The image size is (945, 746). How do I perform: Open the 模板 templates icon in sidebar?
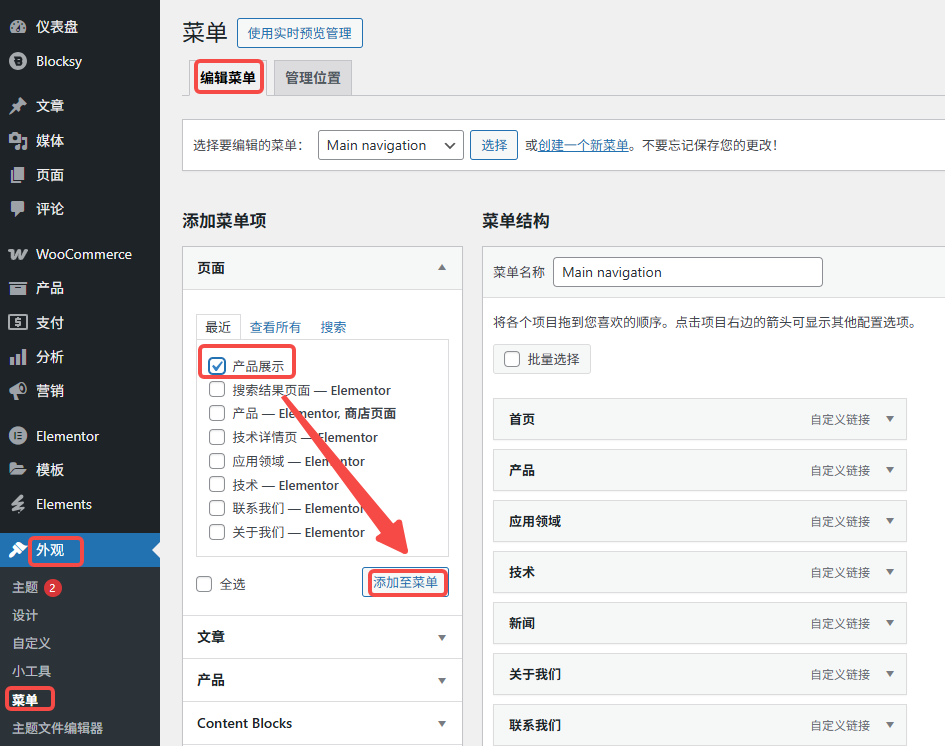(20, 469)
